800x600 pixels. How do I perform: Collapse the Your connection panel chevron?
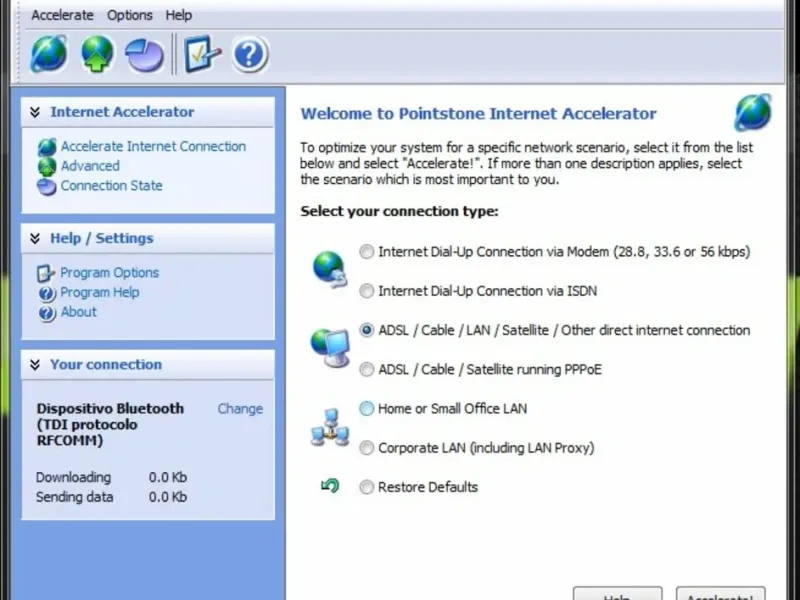point(35,365)
